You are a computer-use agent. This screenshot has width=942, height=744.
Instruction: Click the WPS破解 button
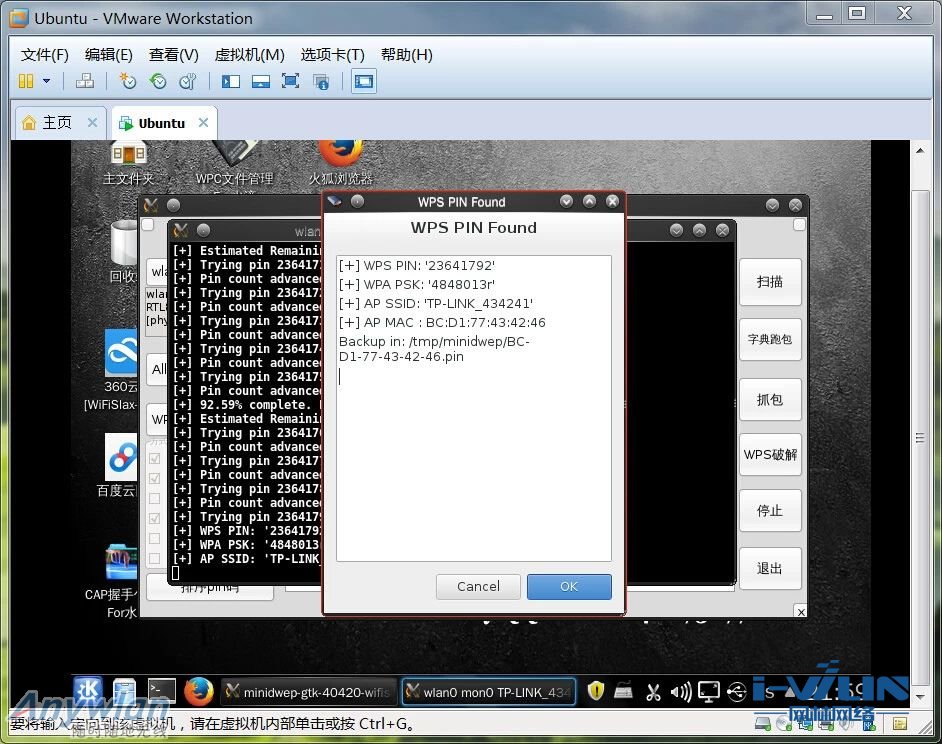[770, 454]
